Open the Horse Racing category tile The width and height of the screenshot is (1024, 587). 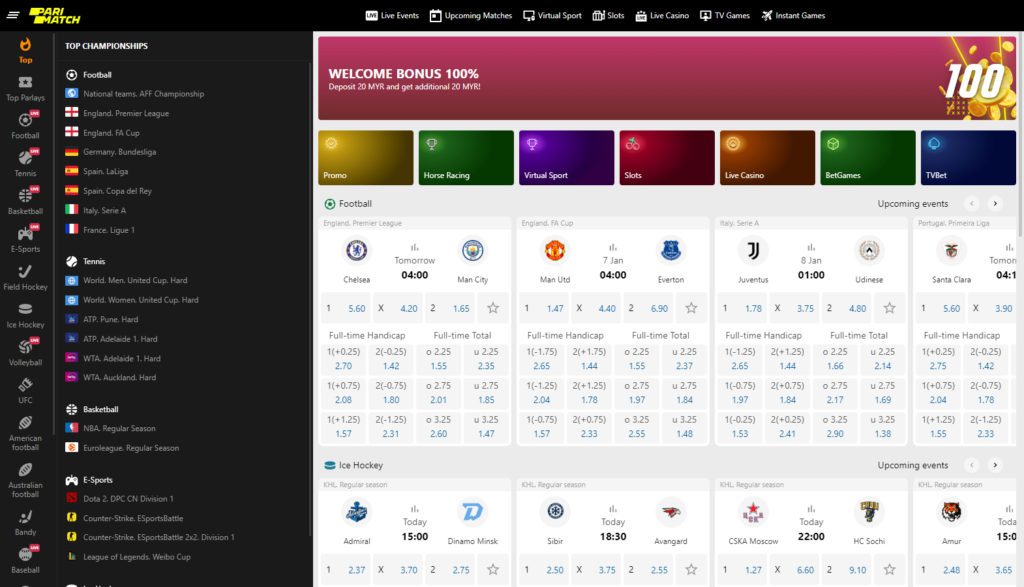466,158
